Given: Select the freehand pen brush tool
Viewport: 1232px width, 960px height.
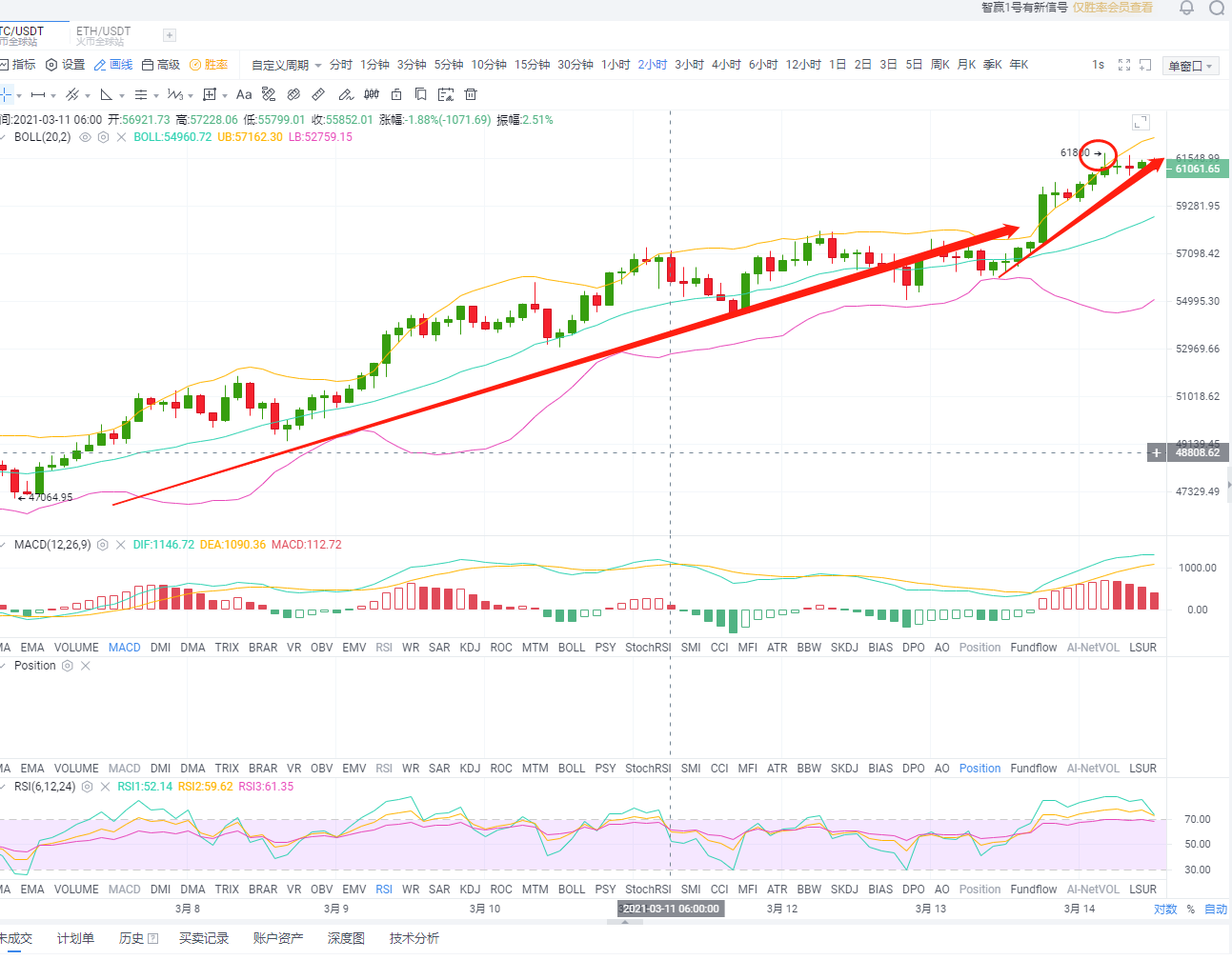Looking at the screenshot, I should click(x=346, y=94).
